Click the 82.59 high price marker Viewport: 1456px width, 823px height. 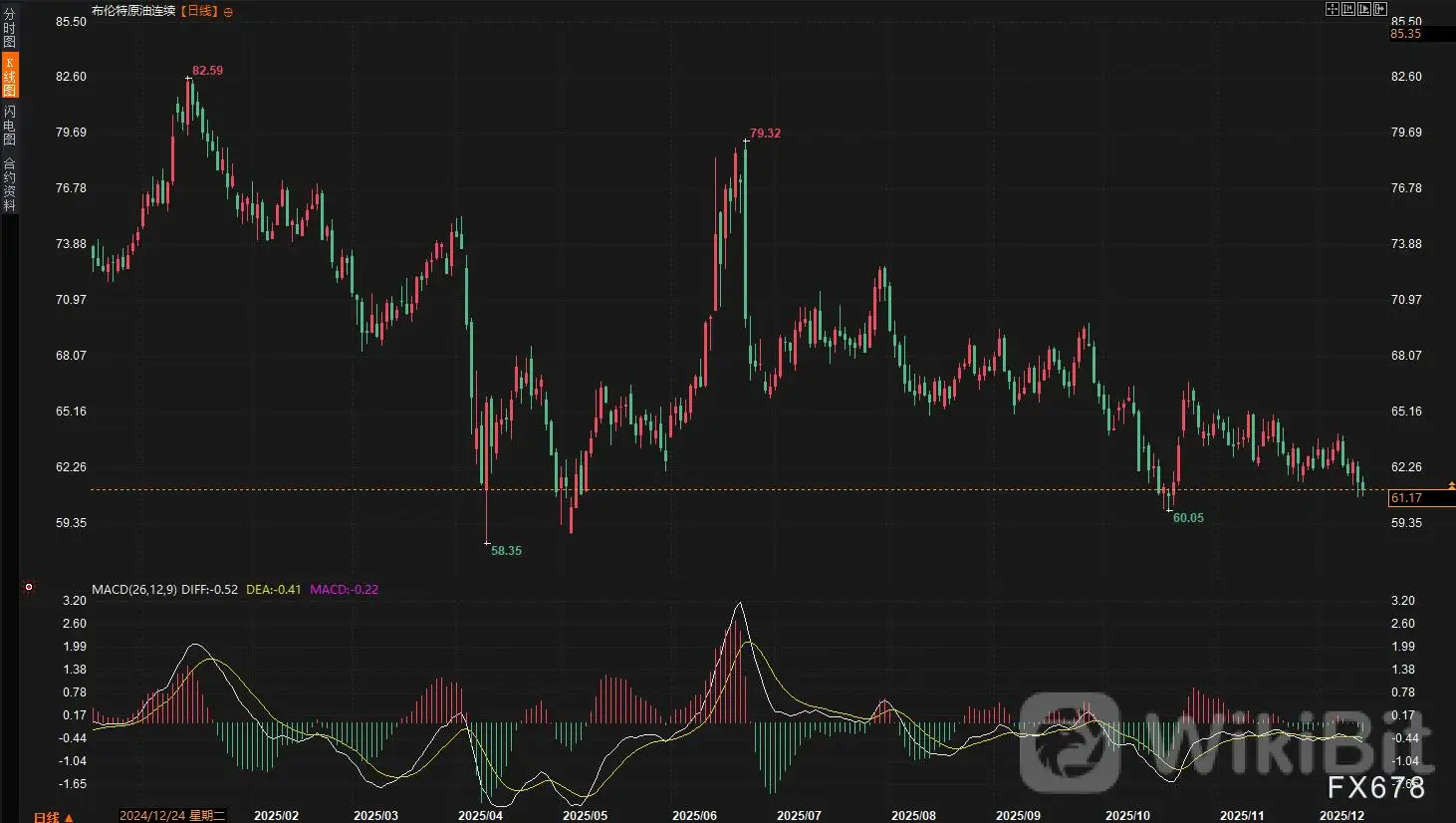pyautogui.click(x=207, y=71)
